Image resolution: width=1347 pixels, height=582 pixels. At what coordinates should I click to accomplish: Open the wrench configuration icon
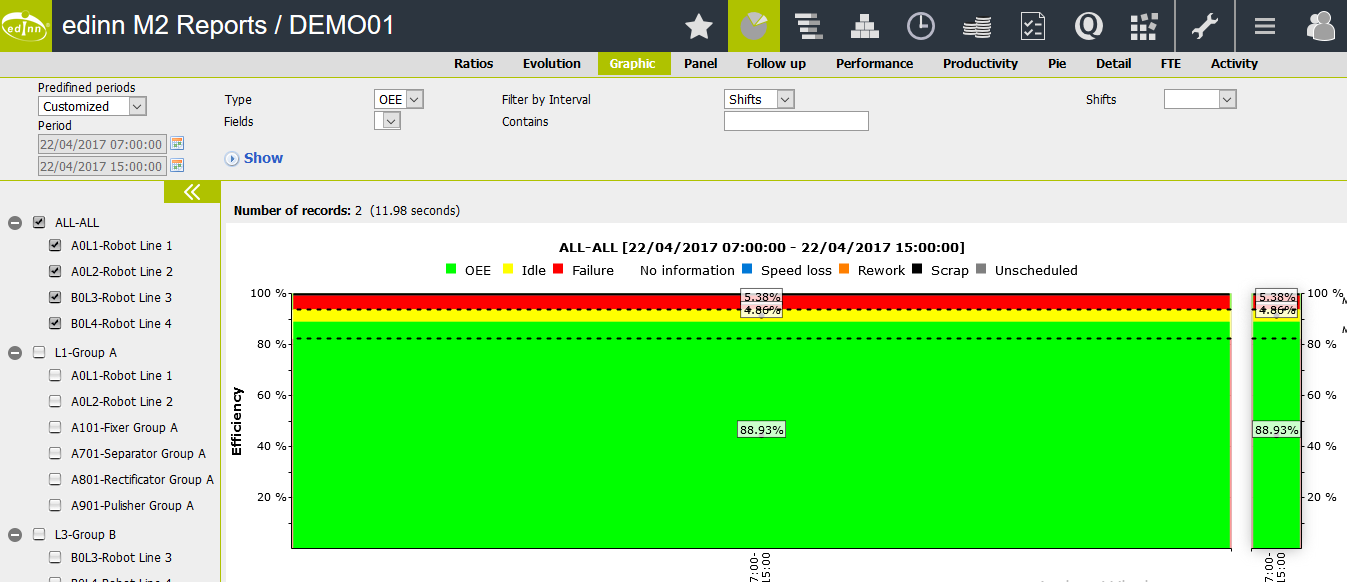tap(1205, 26)
